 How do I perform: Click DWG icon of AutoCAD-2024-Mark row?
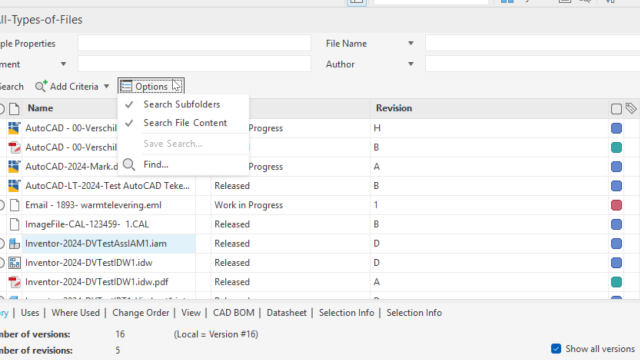(x=14, y=167)
